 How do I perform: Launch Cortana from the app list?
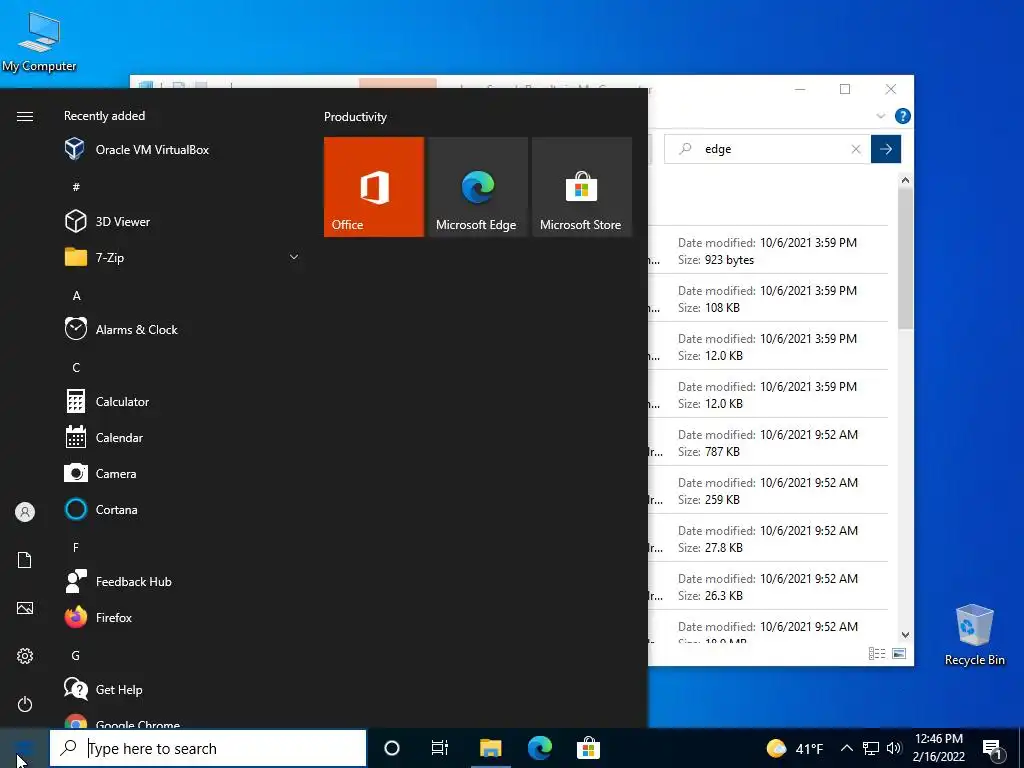click(x=101, y=509)
